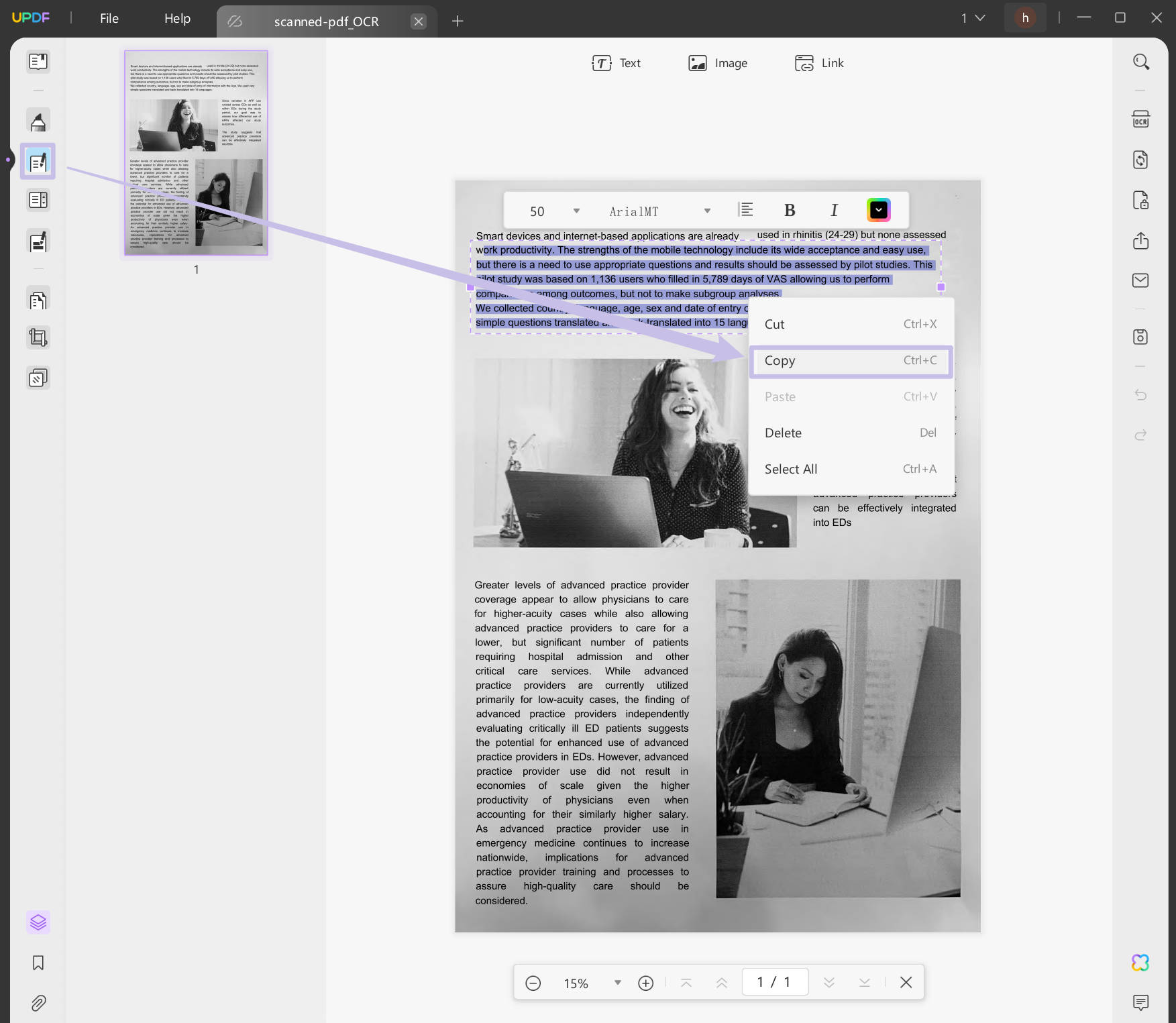
Task: Open the ArialMT font family dropdown
Action: [707, 210]
